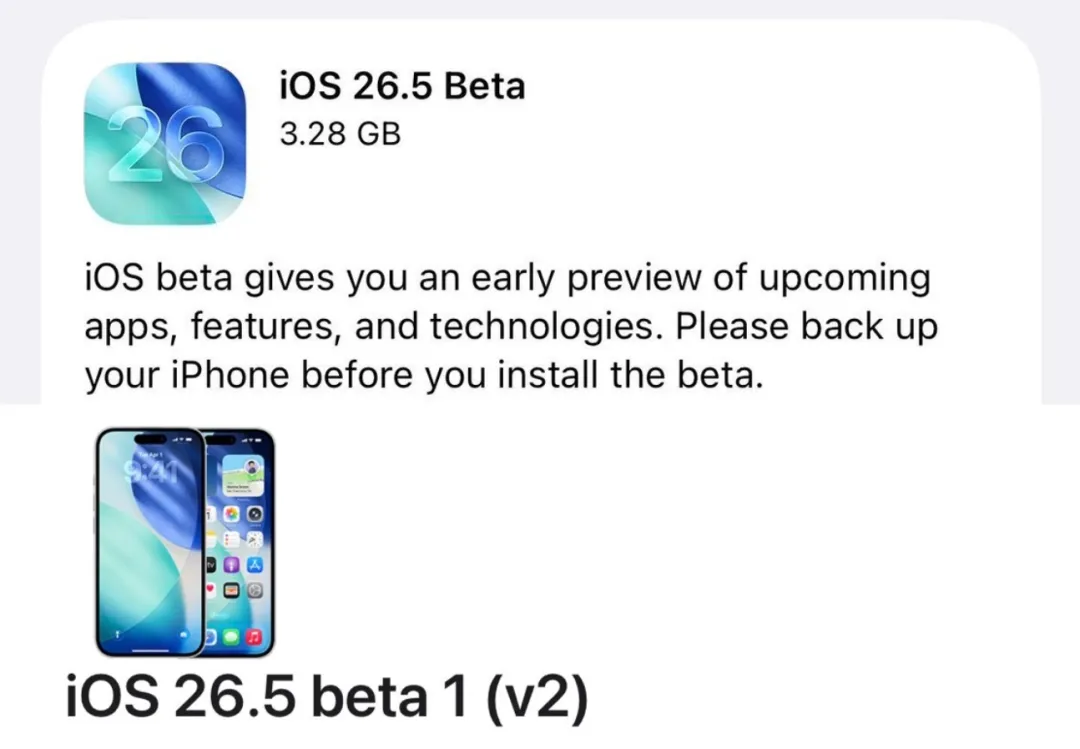
Task: Click the green Messages icon in dock
Action: point(231,637)
